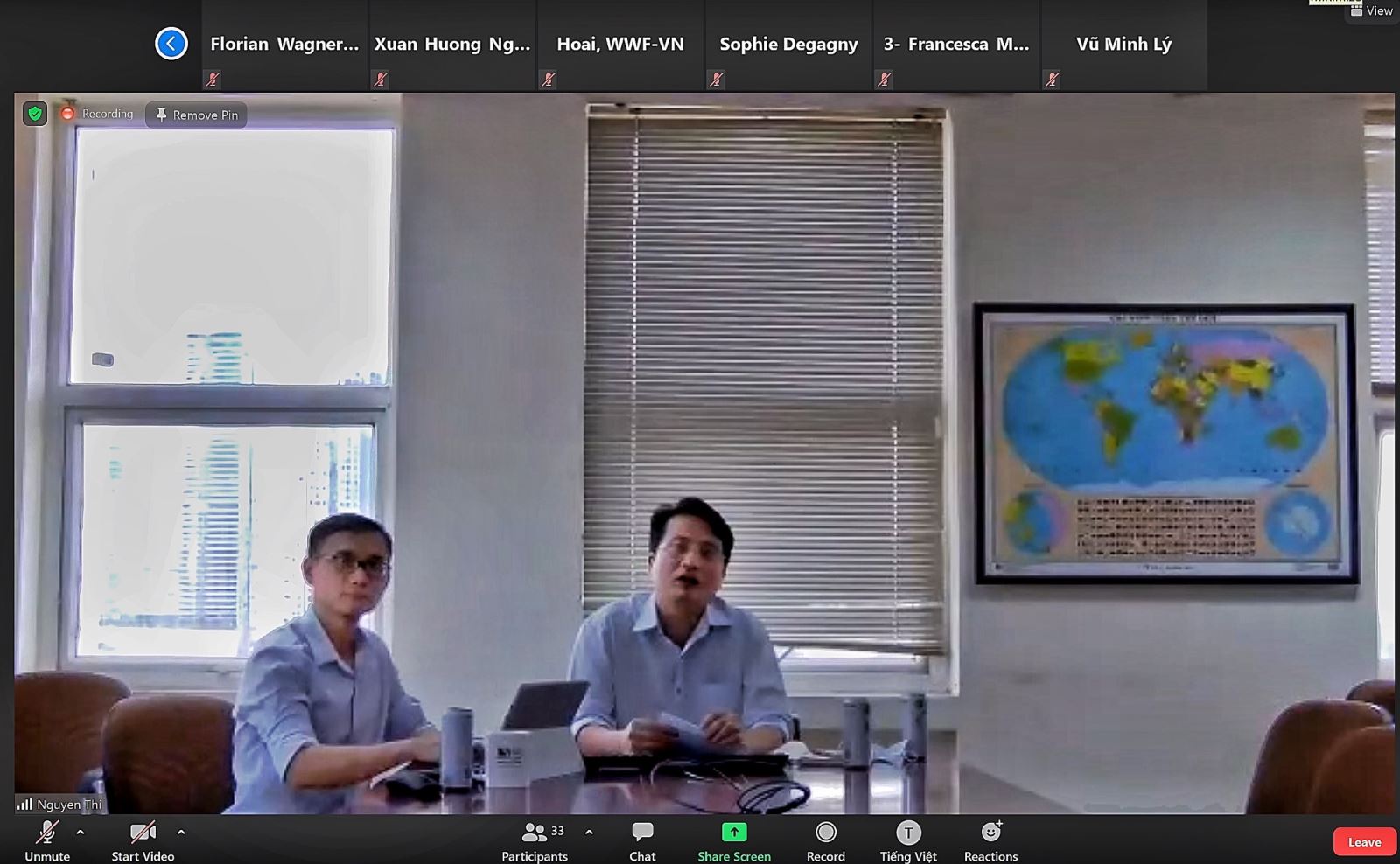
Task: Click the green encryption shield icon
Action: point(35,114)
